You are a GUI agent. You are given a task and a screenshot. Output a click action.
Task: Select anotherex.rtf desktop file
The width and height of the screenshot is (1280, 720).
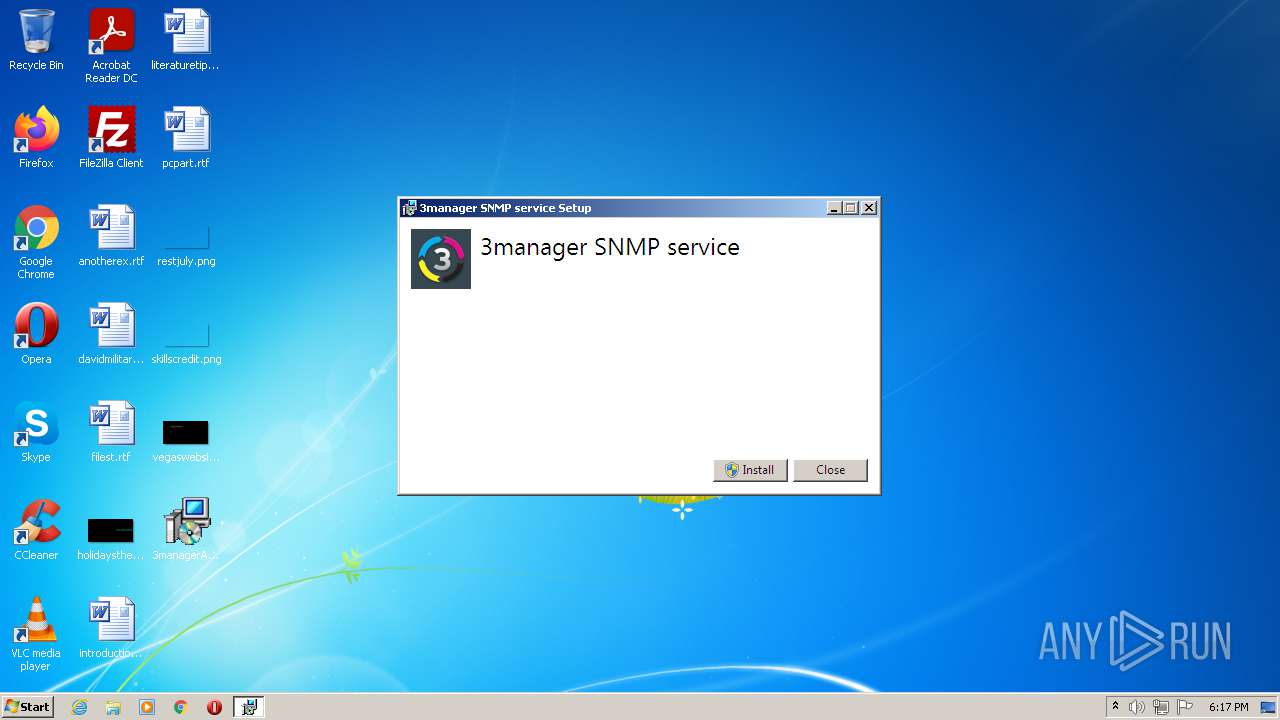[111, 236]
